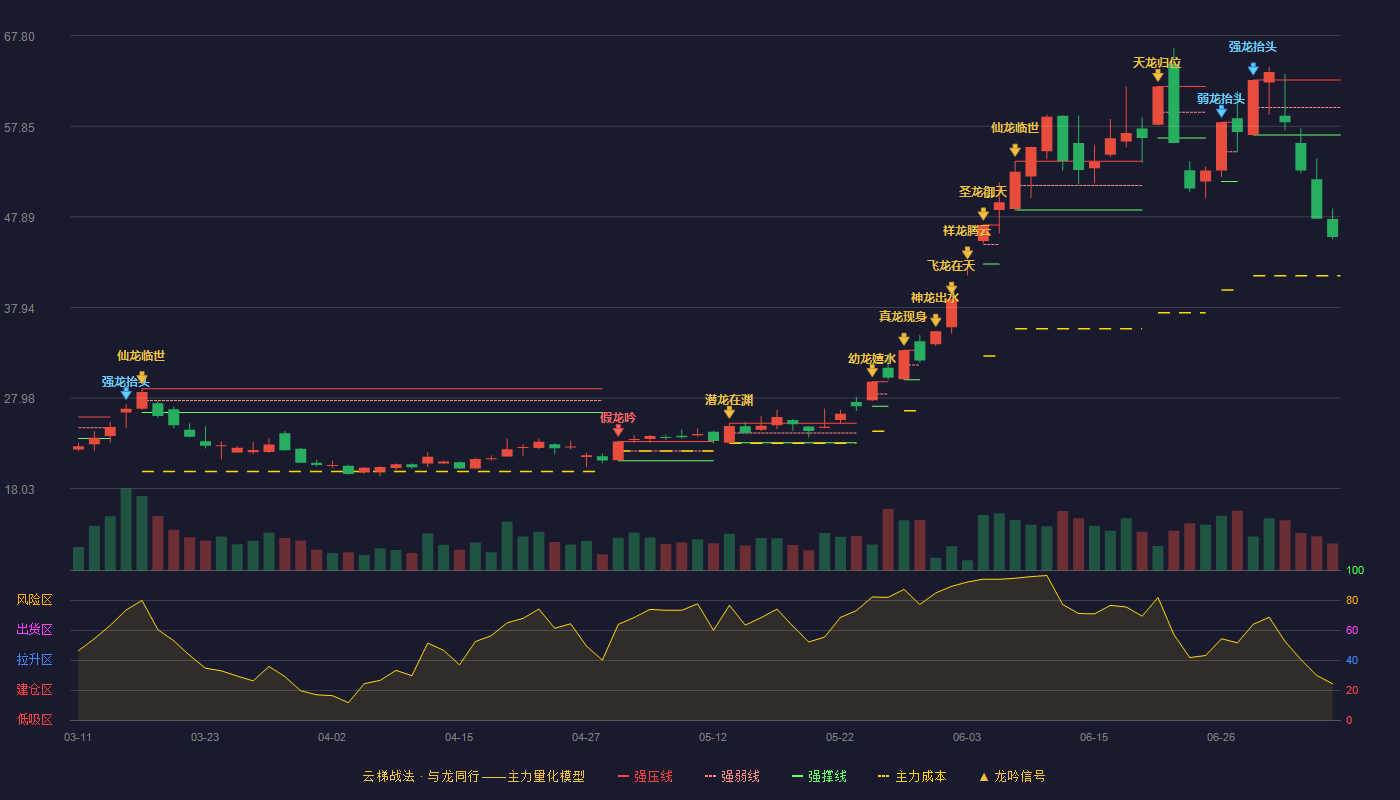Screen dimensions: 1400x800
Task: Click the 飞龙在天 signal arrow
Action: coord(952,289)
